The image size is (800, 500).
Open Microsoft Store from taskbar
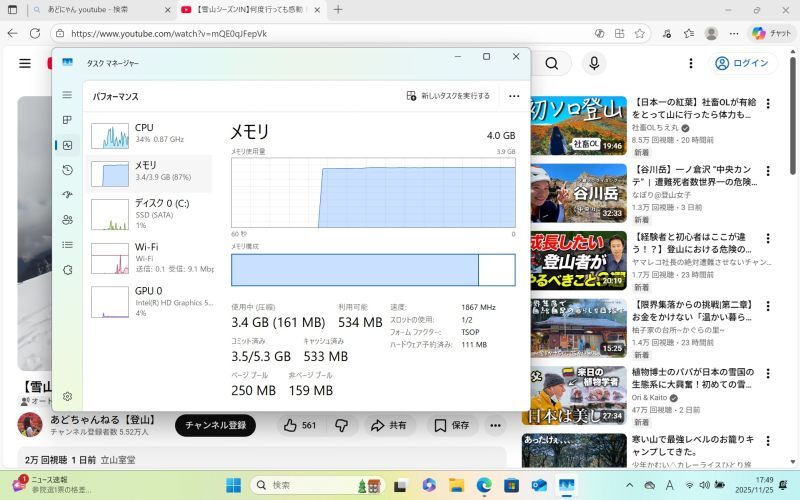point(511,485)
